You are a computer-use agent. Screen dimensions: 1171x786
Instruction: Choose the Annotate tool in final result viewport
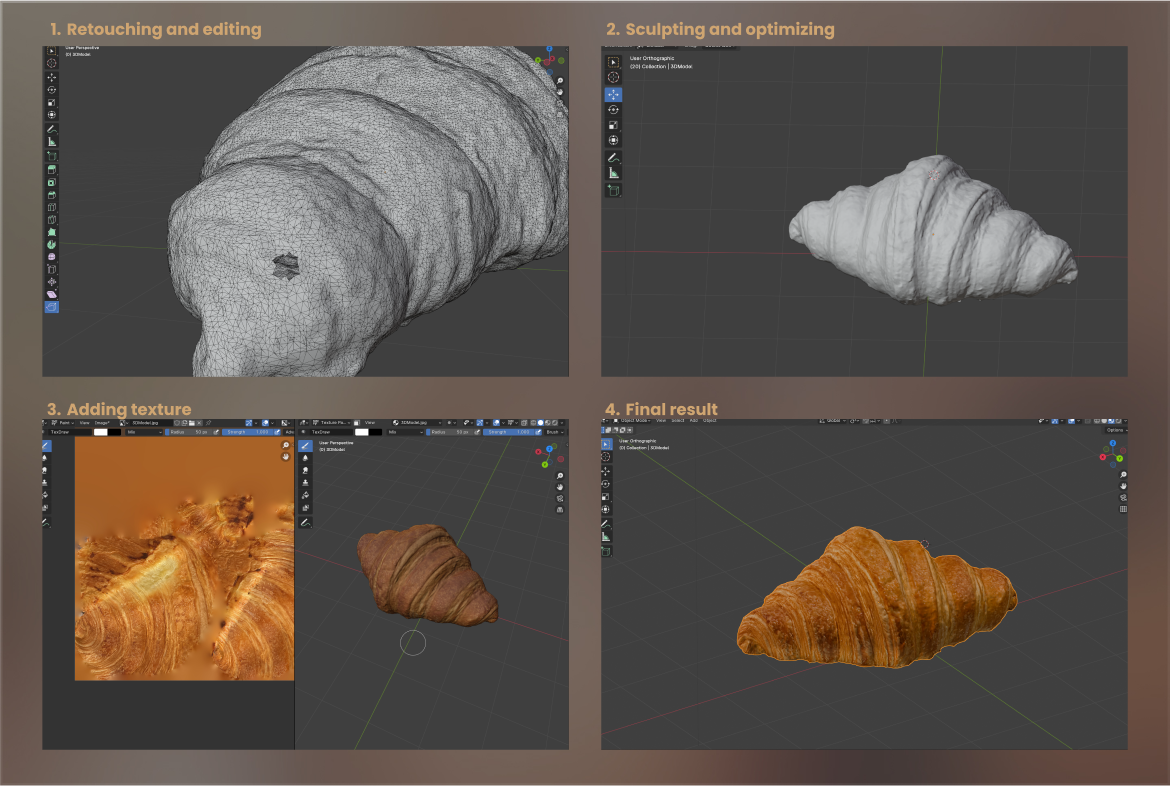click(606, 523)
